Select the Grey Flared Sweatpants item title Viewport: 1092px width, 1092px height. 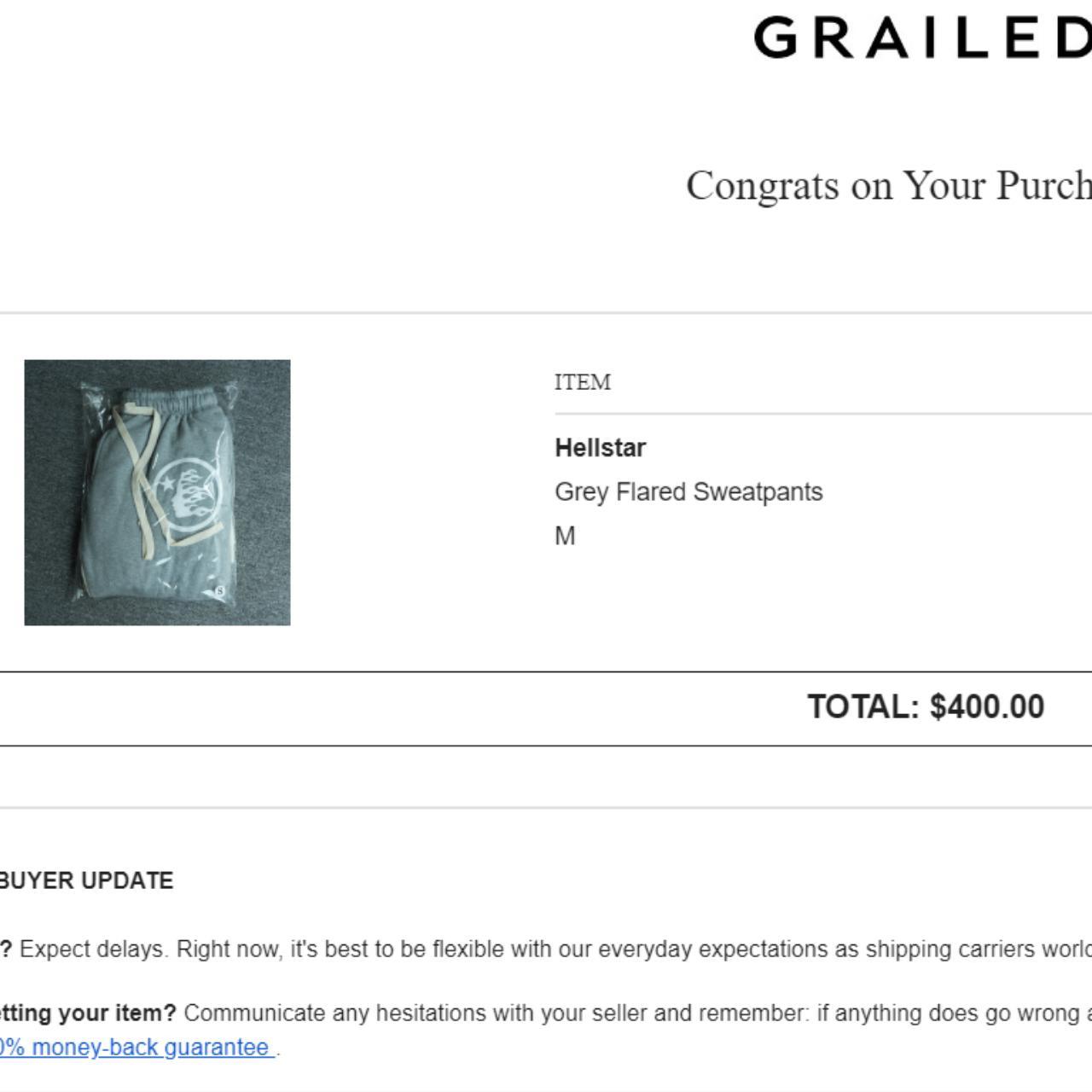(x=688, y=492)
